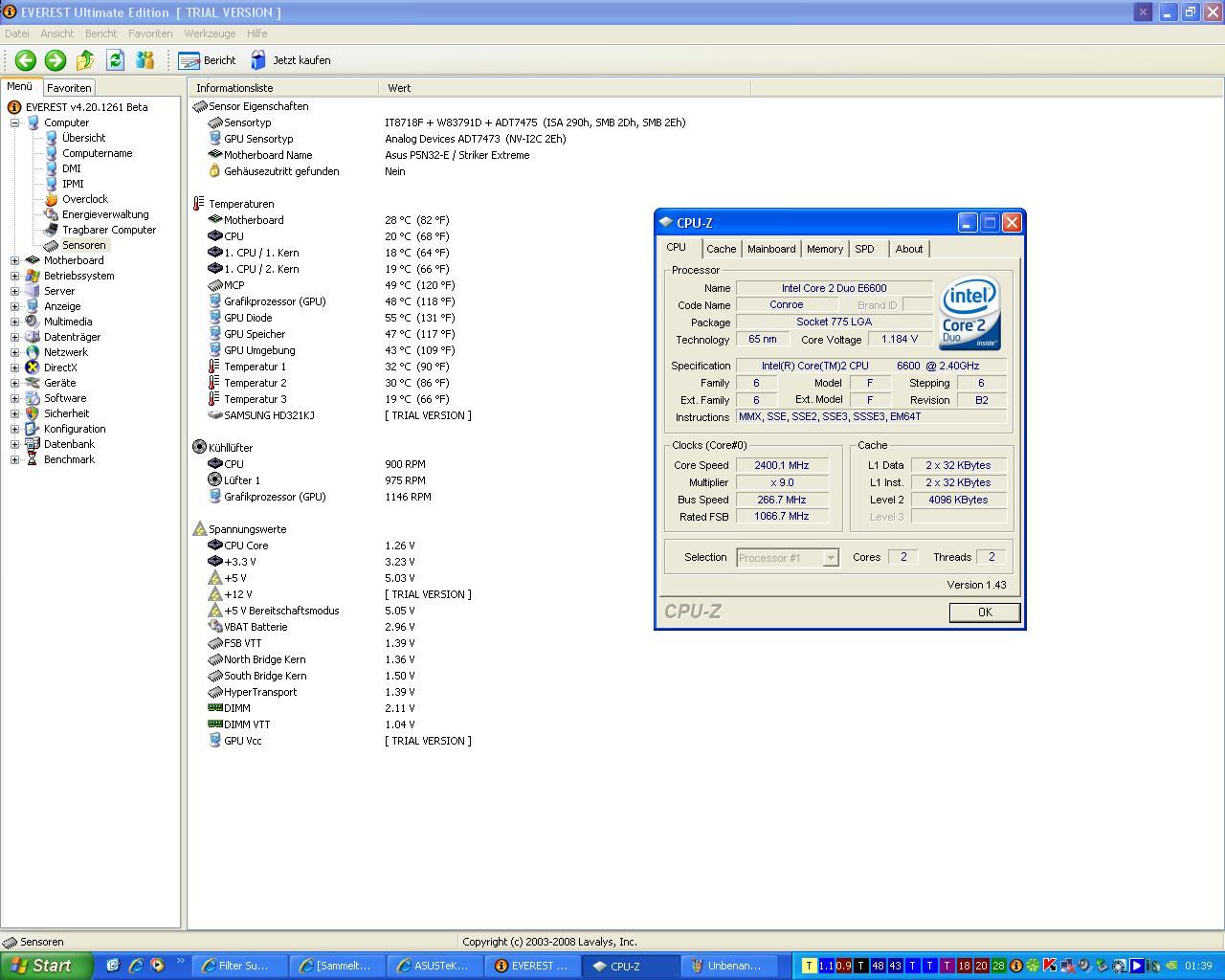Collapse the Computer tree node
This screenshot has width=1225, height=980.
(14, 122)
